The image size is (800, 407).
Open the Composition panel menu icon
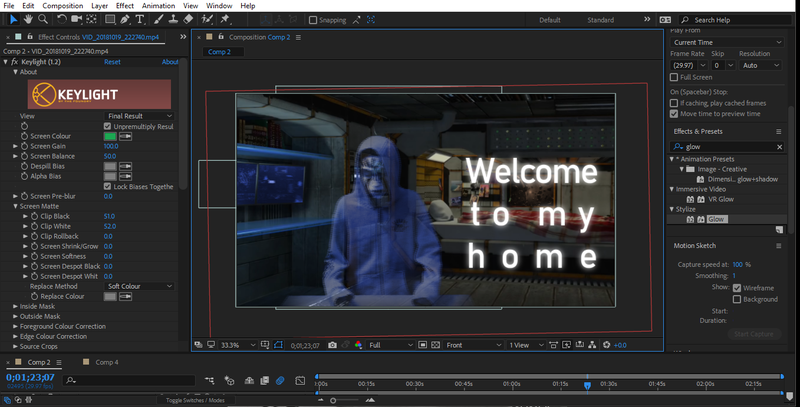298,37
